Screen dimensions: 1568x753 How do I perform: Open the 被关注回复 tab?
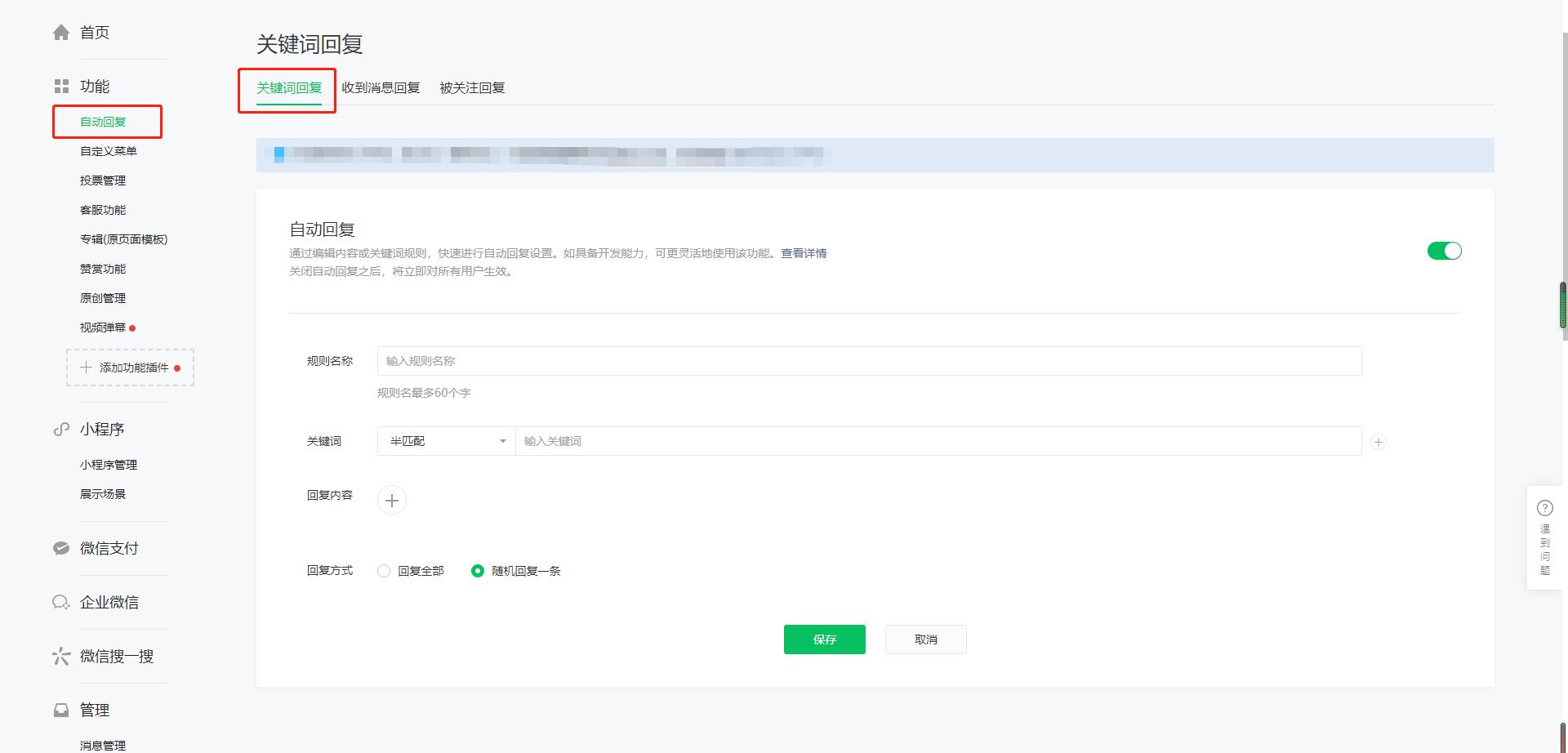coord(472,87)
